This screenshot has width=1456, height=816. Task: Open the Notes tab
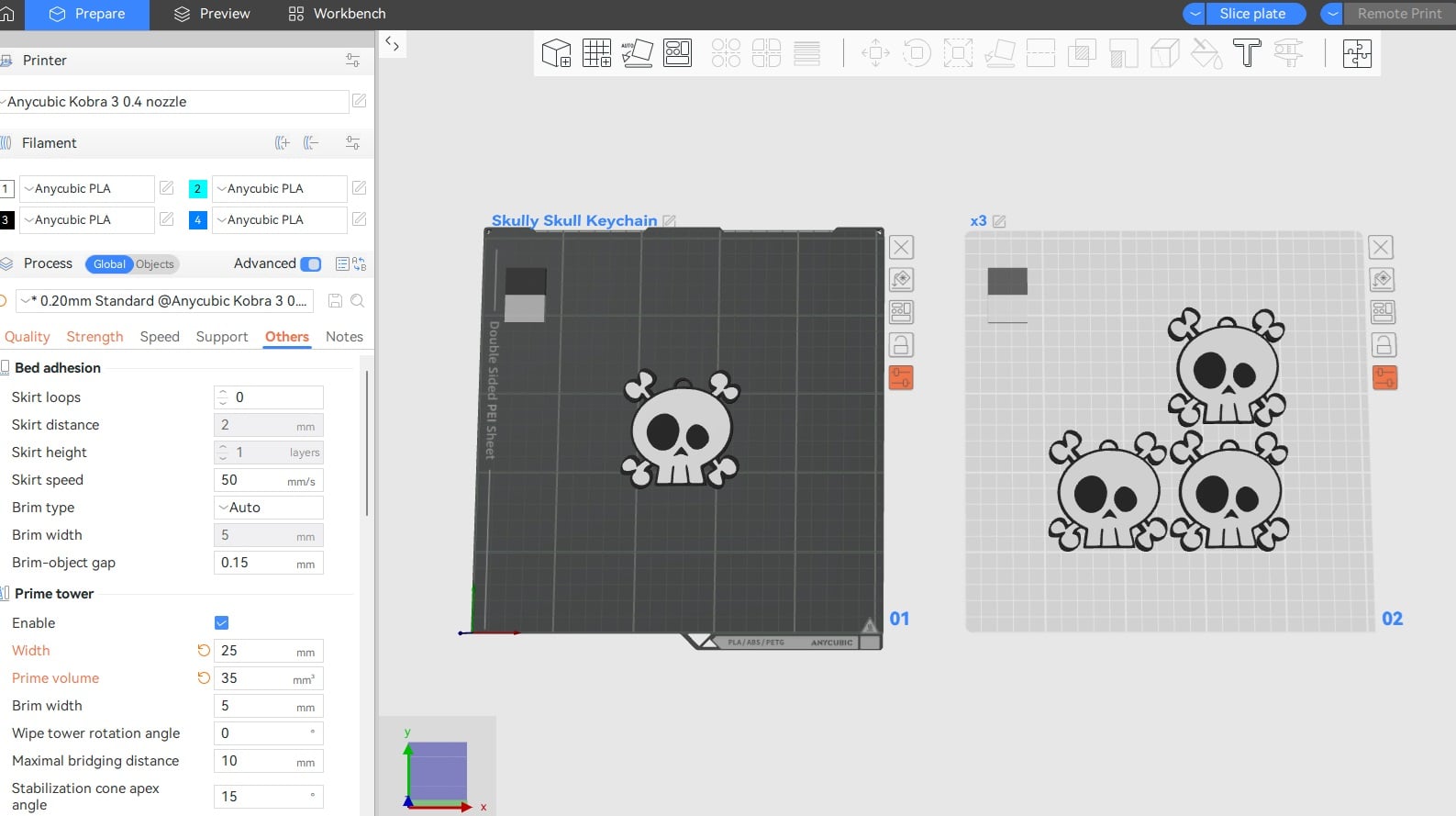click(x=344, y=337)
